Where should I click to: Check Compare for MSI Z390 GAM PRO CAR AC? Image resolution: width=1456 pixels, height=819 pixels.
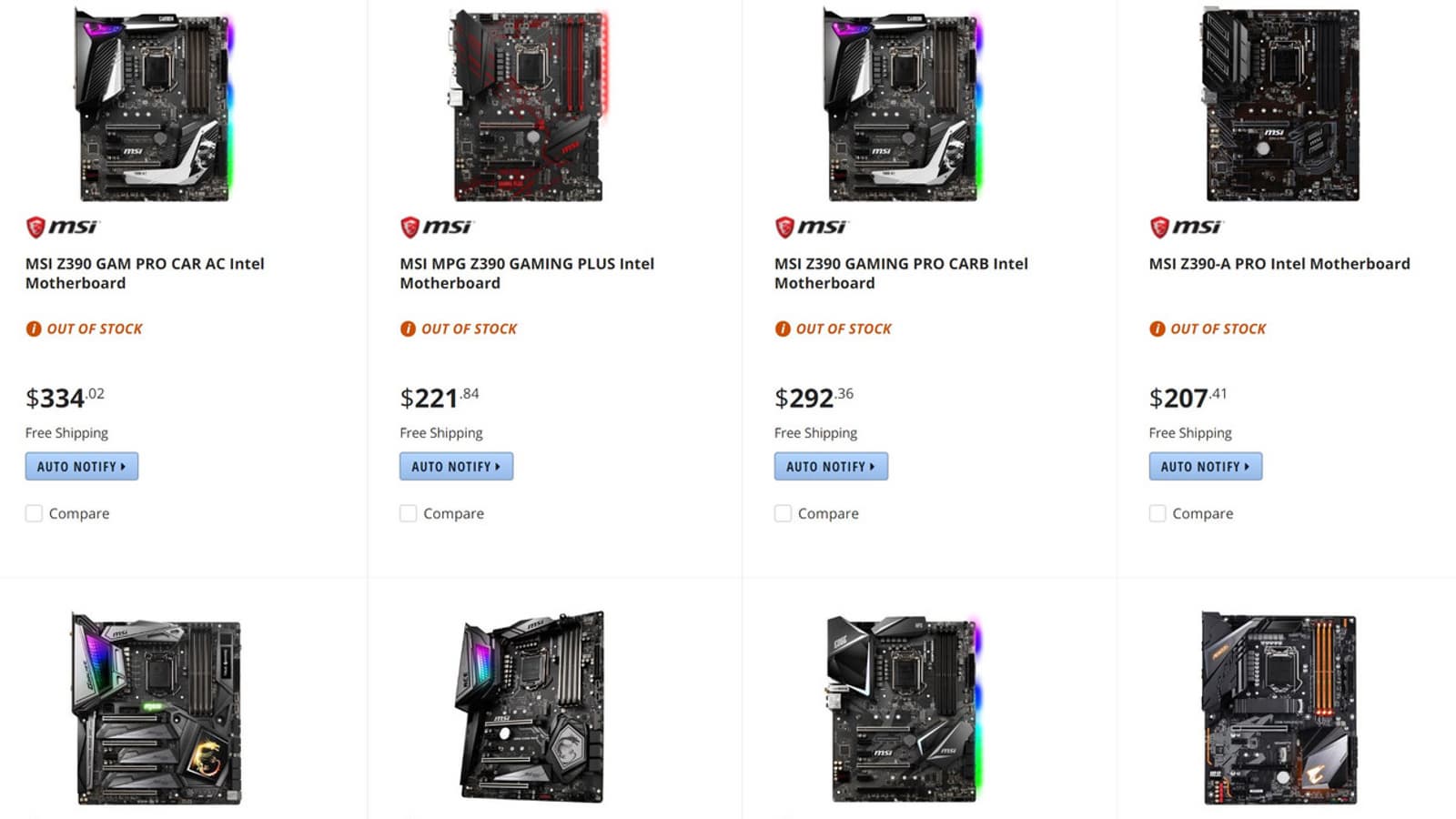tap(34, 513)
